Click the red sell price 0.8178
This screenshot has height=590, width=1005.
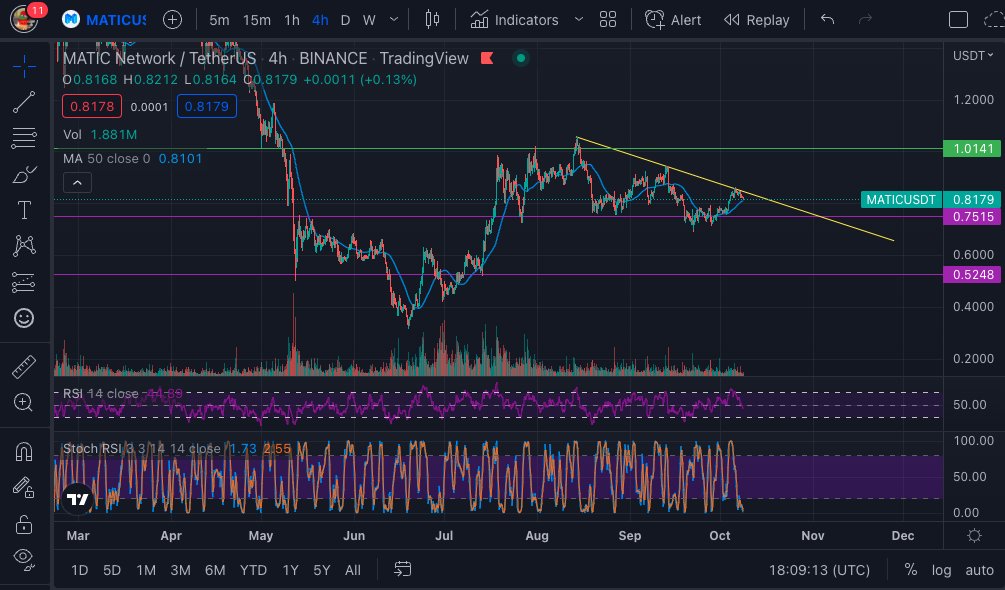click(x=92, y=106)
